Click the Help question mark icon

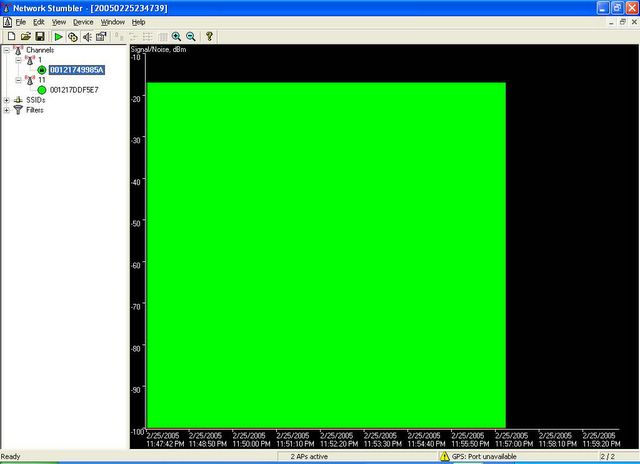209,36
